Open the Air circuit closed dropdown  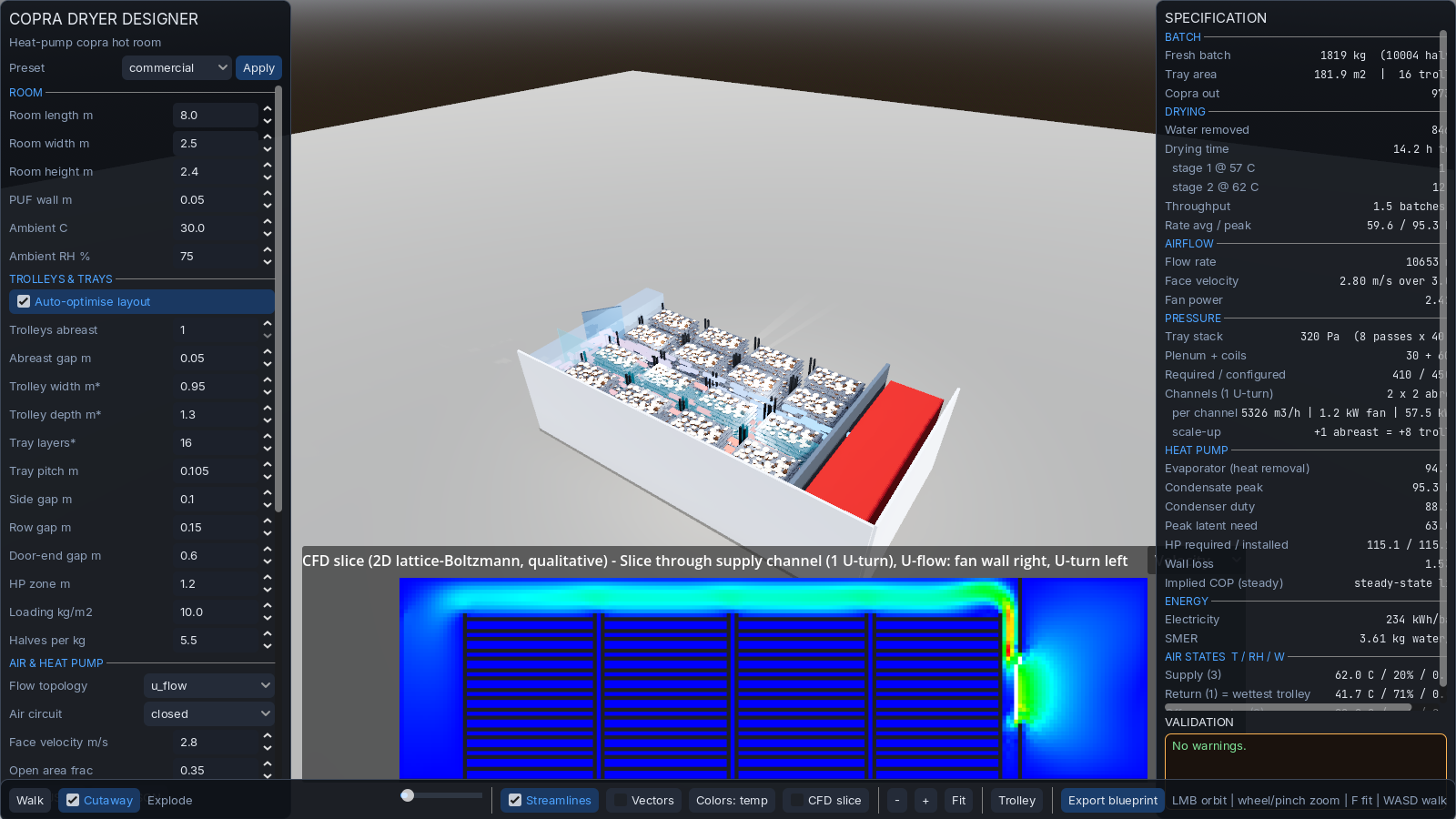[209, 714]
